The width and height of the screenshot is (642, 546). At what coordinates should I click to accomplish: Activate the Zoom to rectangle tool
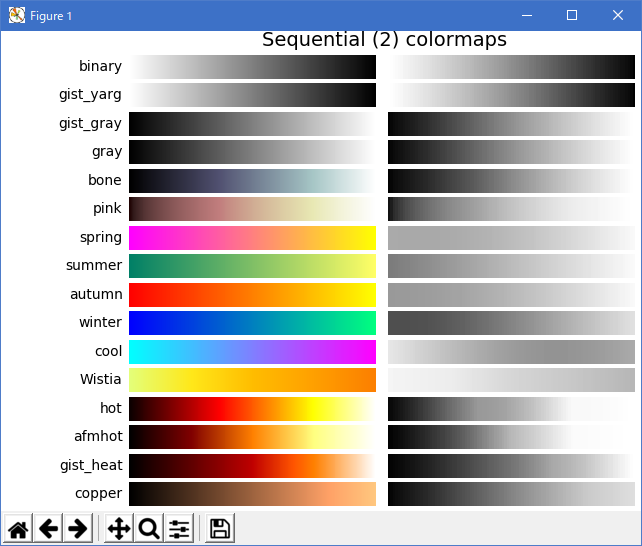149,528
